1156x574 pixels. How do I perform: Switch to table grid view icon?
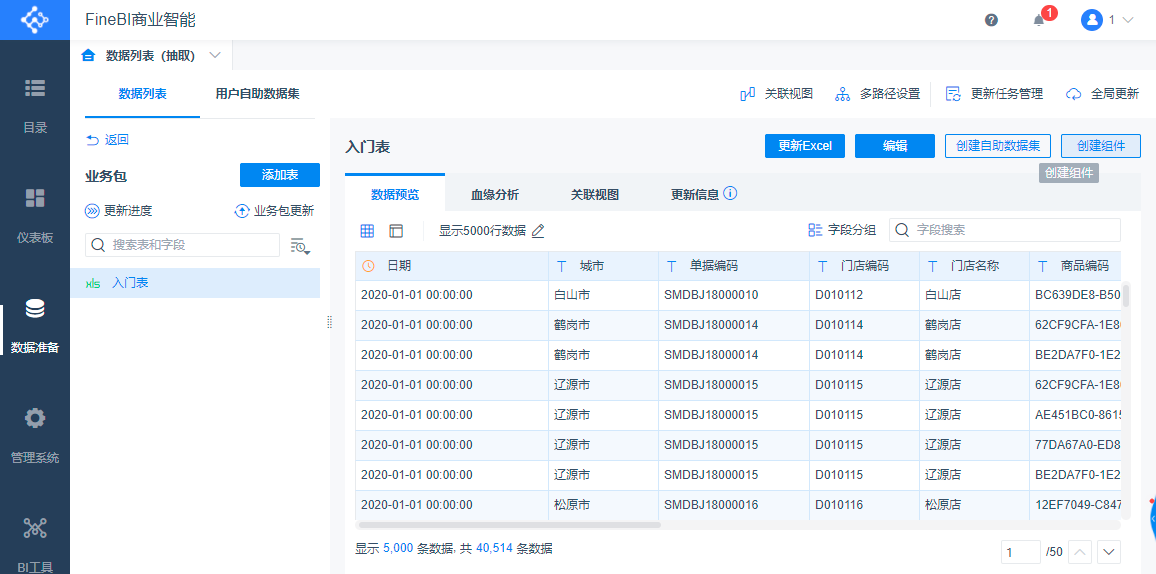(367, 231)
